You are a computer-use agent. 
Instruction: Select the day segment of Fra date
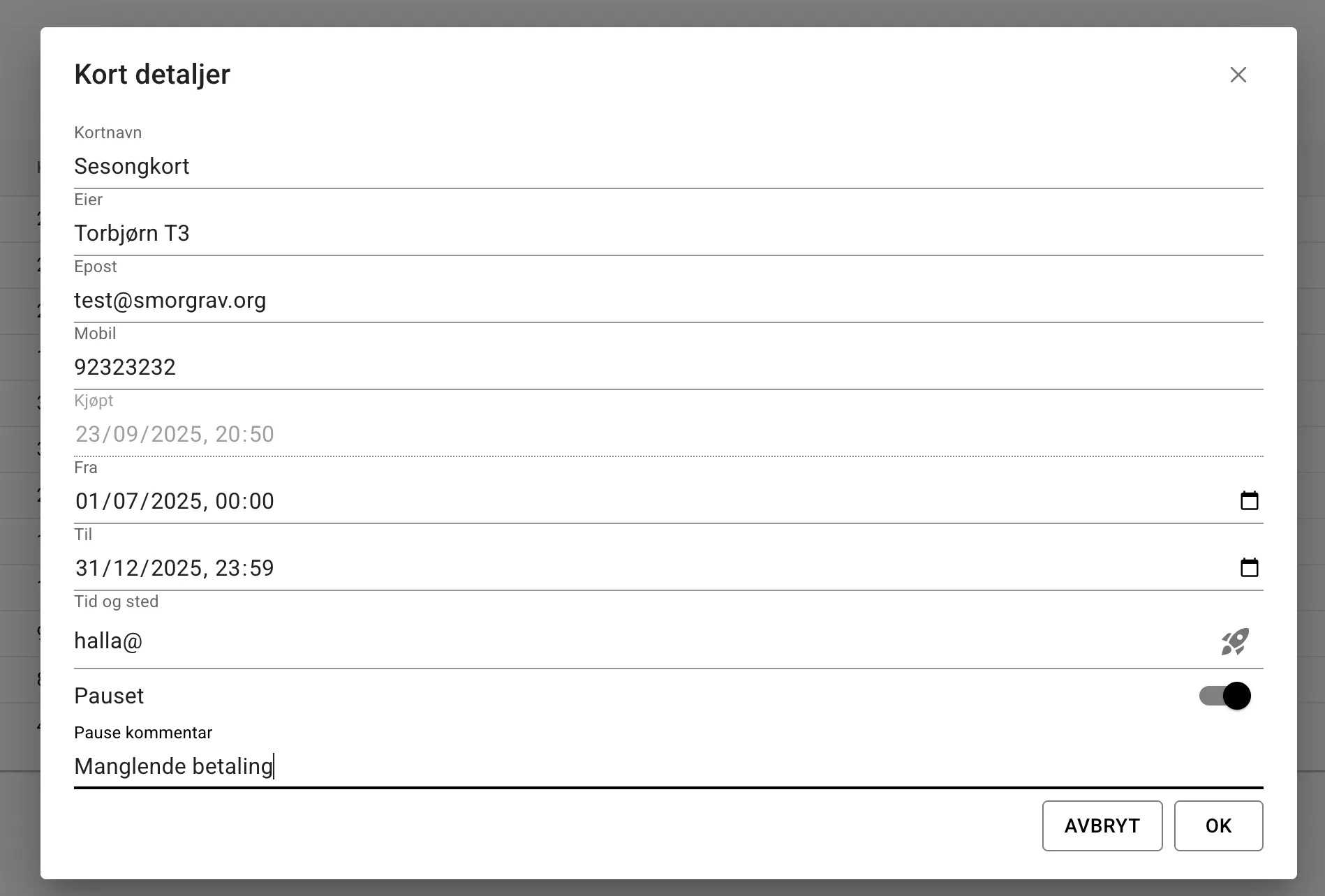coord(87,501)
